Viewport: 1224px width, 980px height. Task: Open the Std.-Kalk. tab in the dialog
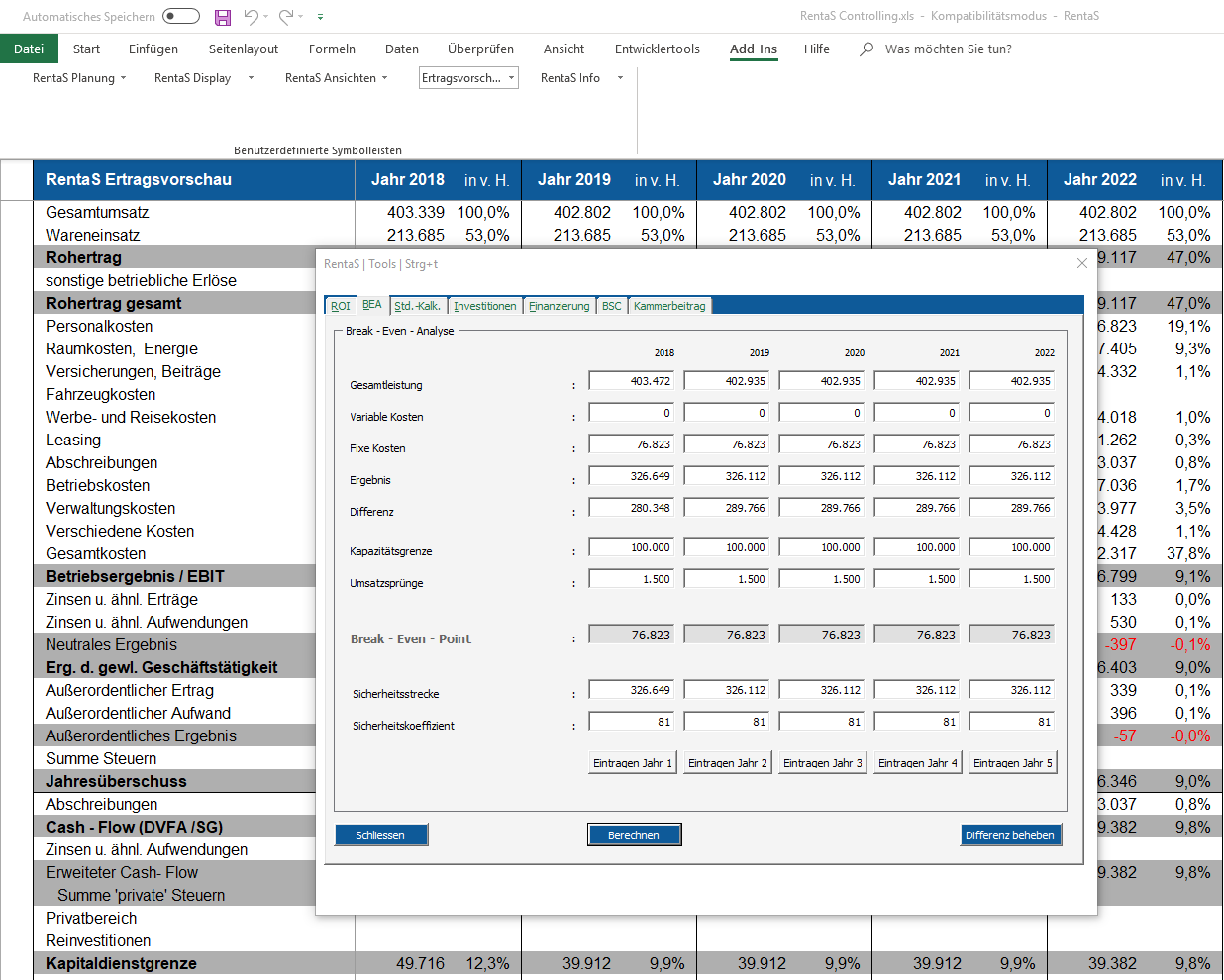tap(418, 306)
